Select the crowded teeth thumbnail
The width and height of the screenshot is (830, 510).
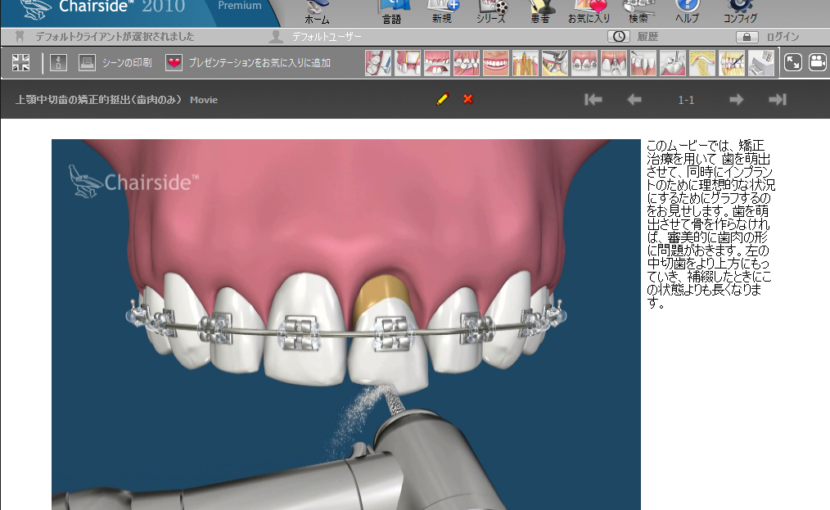tap(466, 62)
